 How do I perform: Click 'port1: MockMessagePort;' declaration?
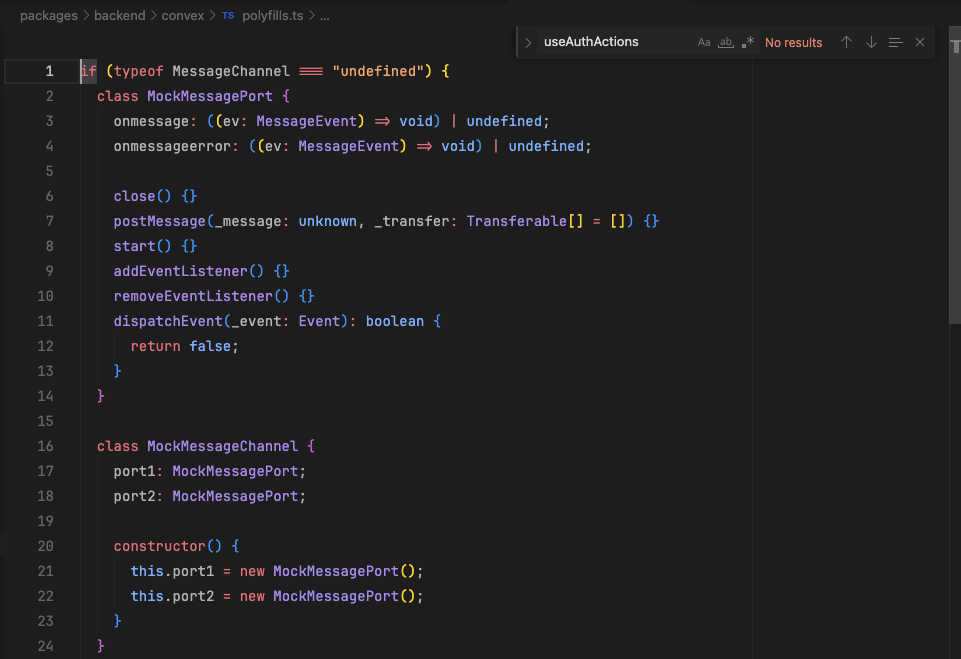[210, 471]
